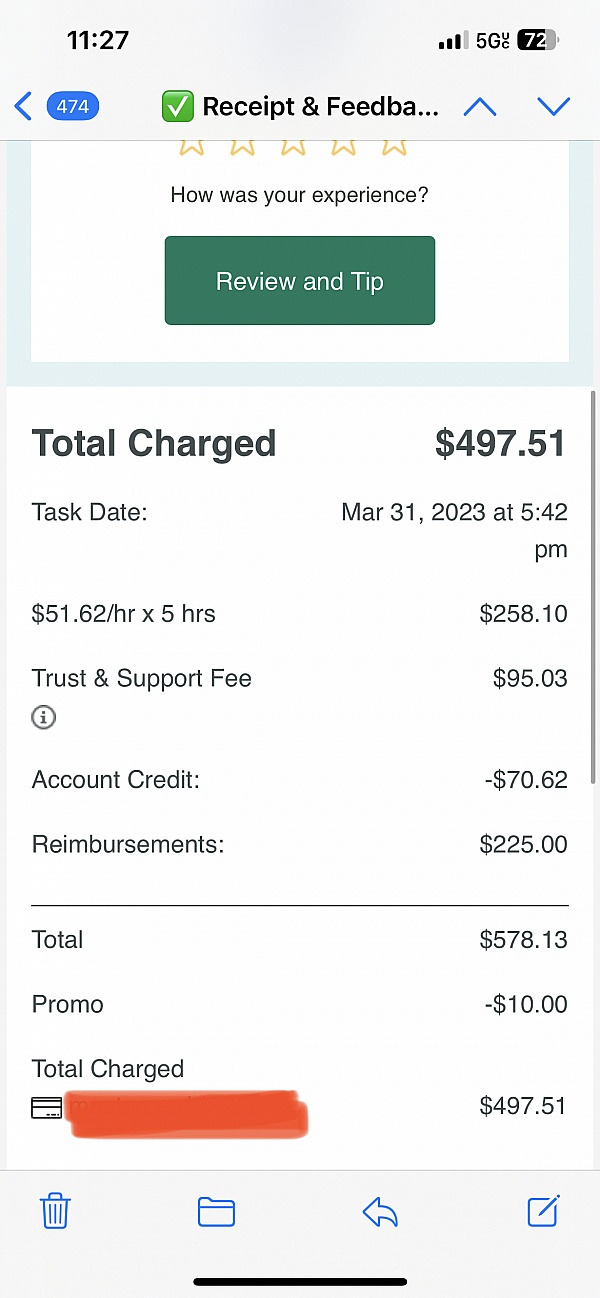Go to previous message with up arrow
The image size is (600, 1298).
pyautogui.click(x=480, y=107)
